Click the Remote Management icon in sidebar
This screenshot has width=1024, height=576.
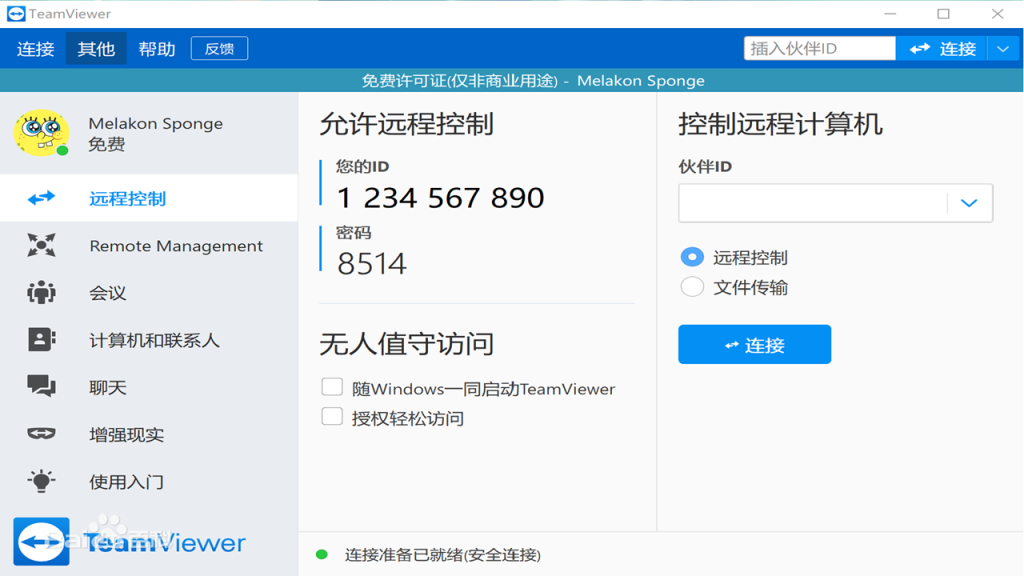tap(41, 246)
